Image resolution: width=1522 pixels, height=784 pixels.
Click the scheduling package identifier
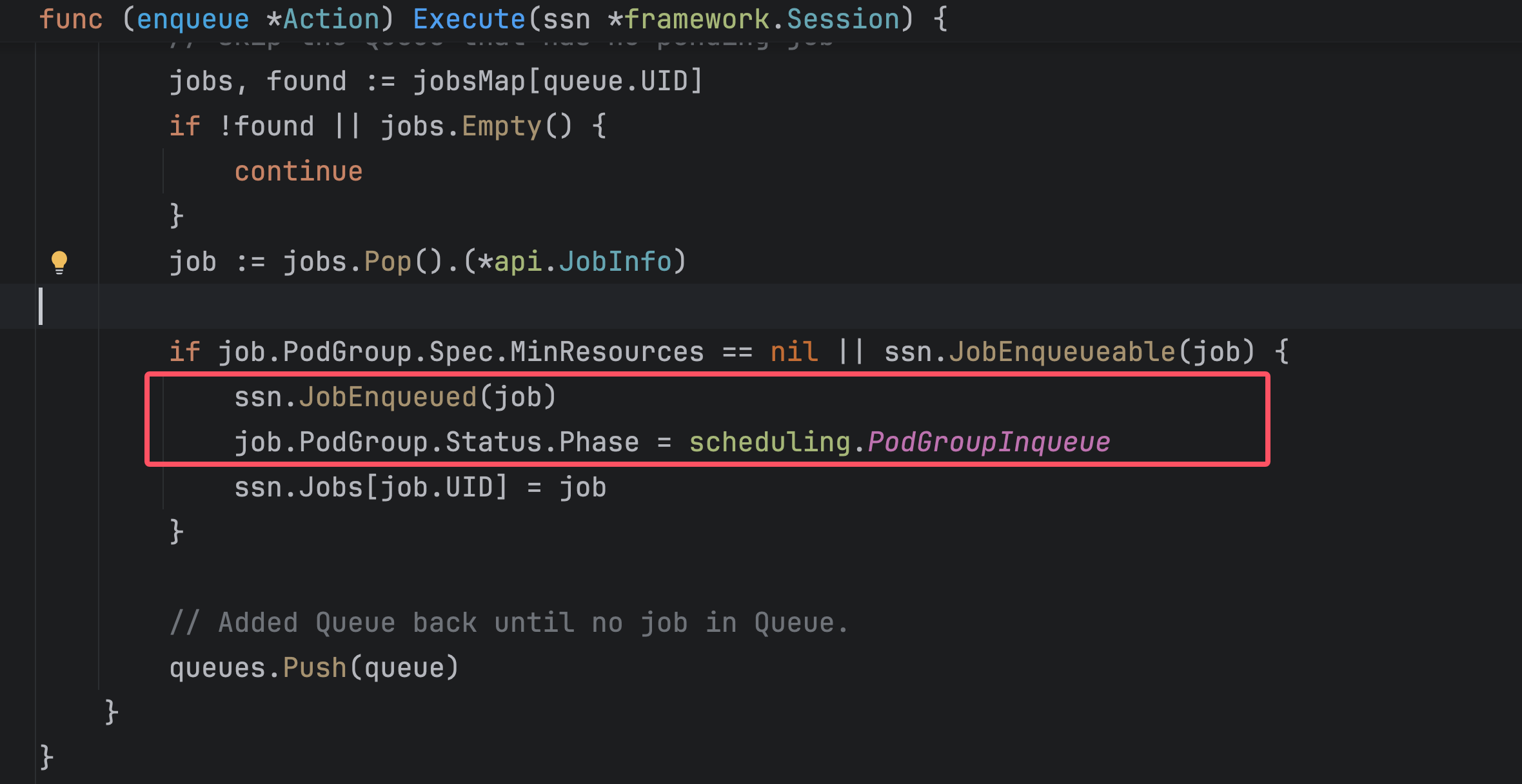pos(769,442)
